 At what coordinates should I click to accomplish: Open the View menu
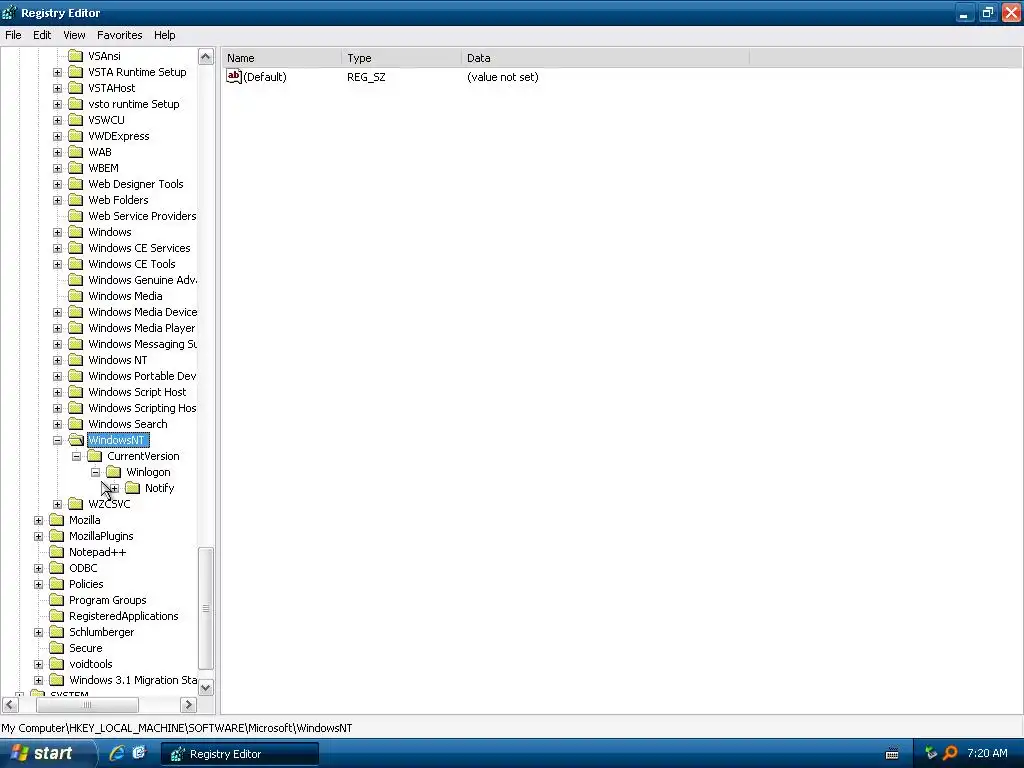[x=74, y=35]
